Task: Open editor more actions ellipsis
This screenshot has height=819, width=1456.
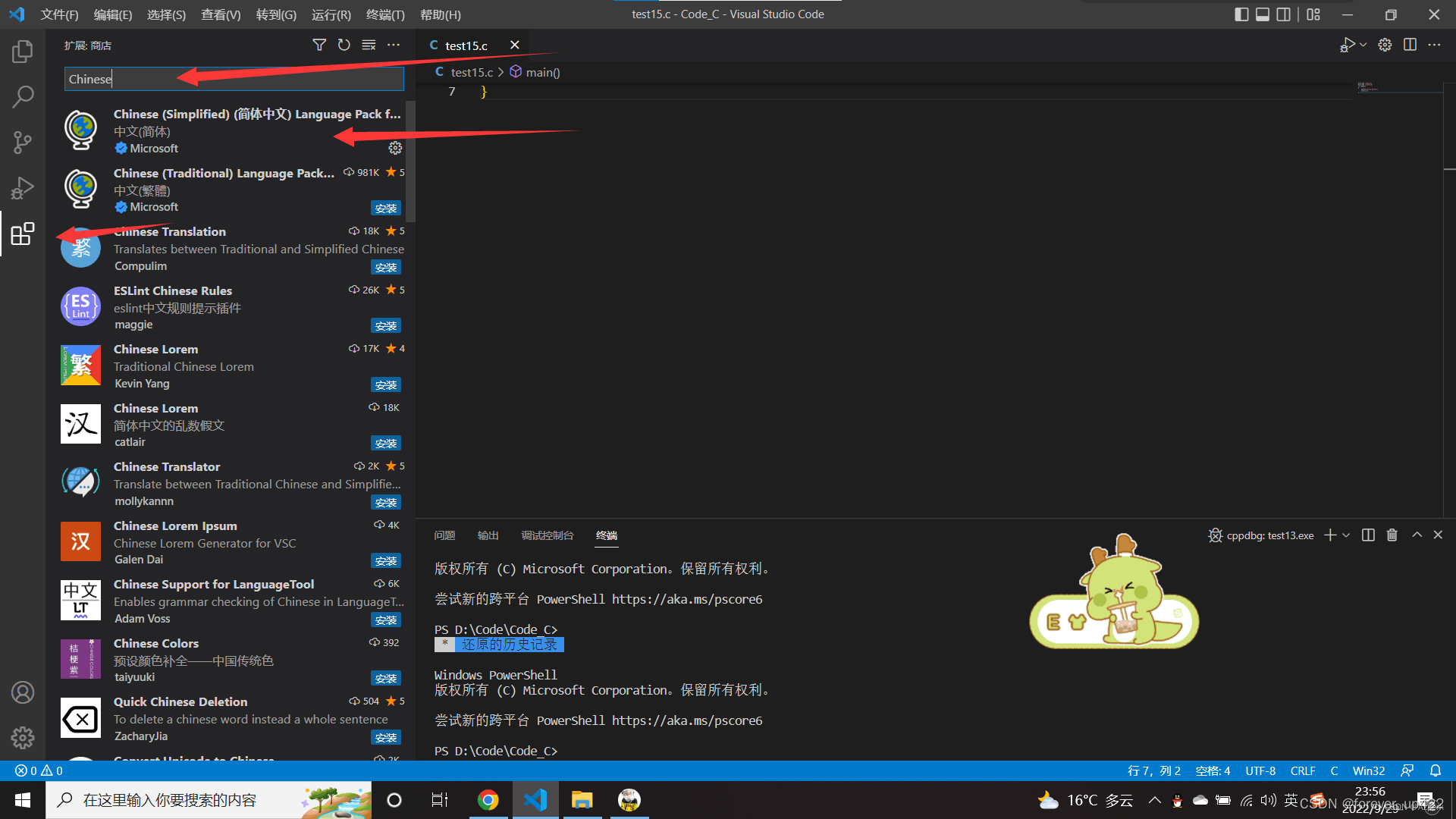Action: click(1434, 45)
